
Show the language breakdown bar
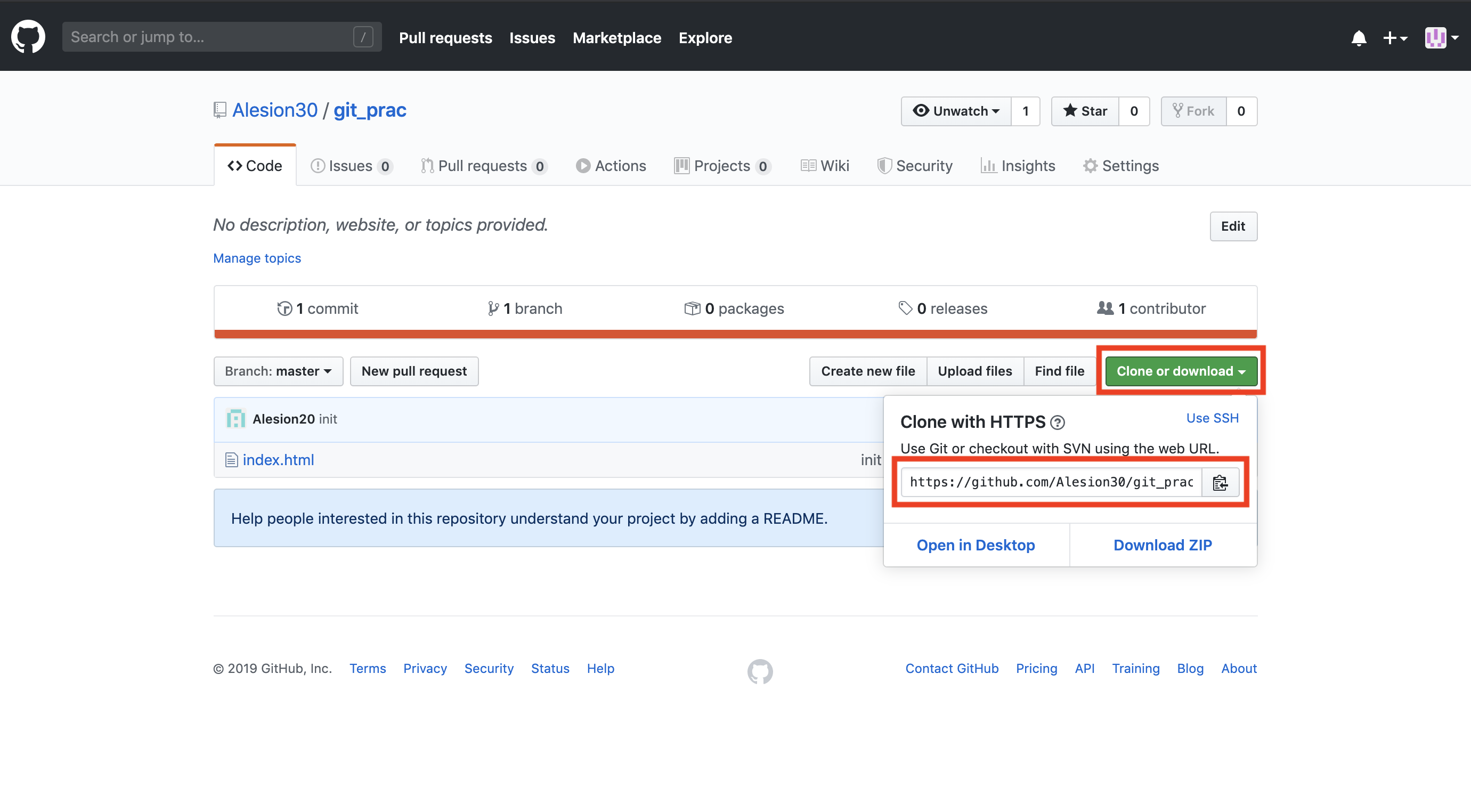coord(735,334)
